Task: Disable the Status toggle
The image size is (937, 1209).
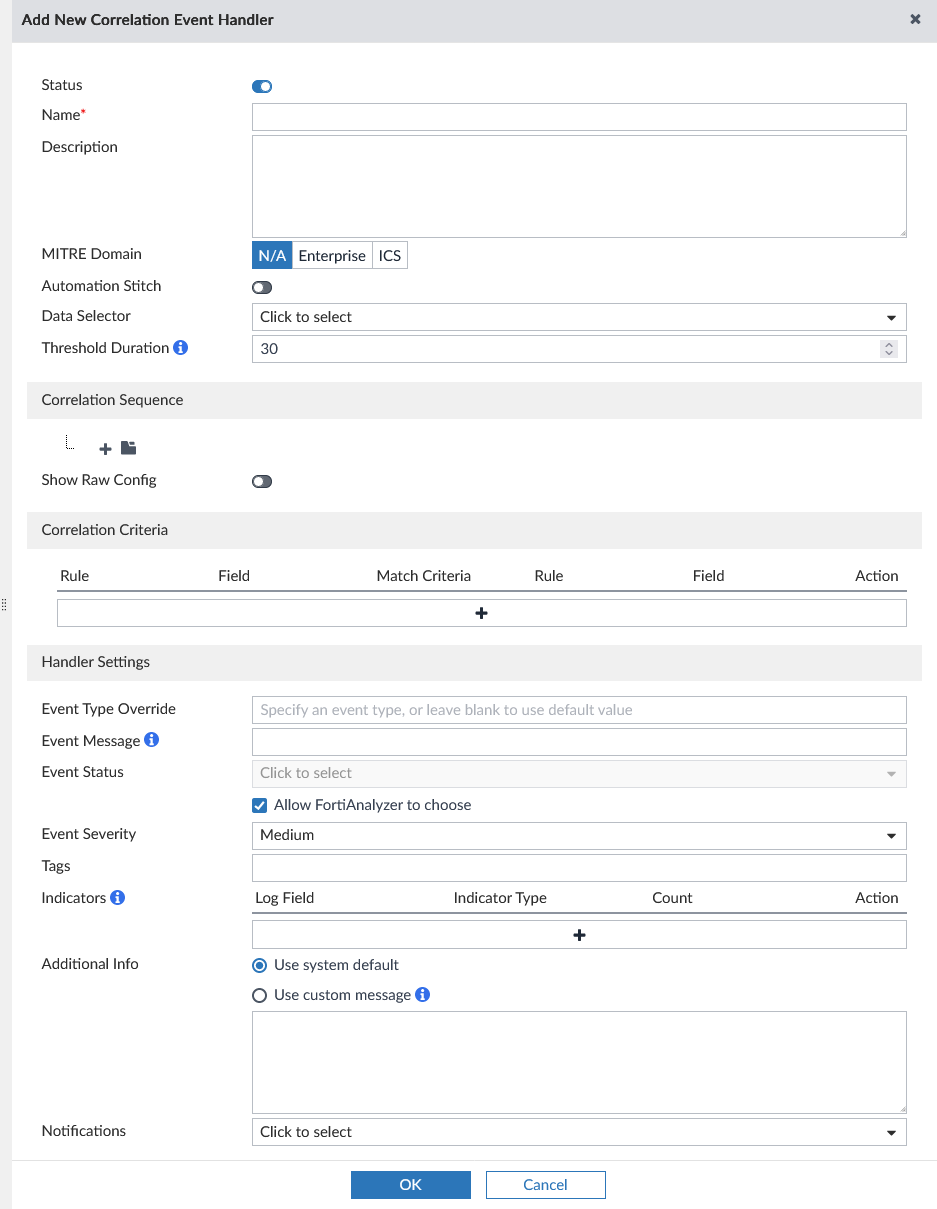Action: [x=261, y=86]
